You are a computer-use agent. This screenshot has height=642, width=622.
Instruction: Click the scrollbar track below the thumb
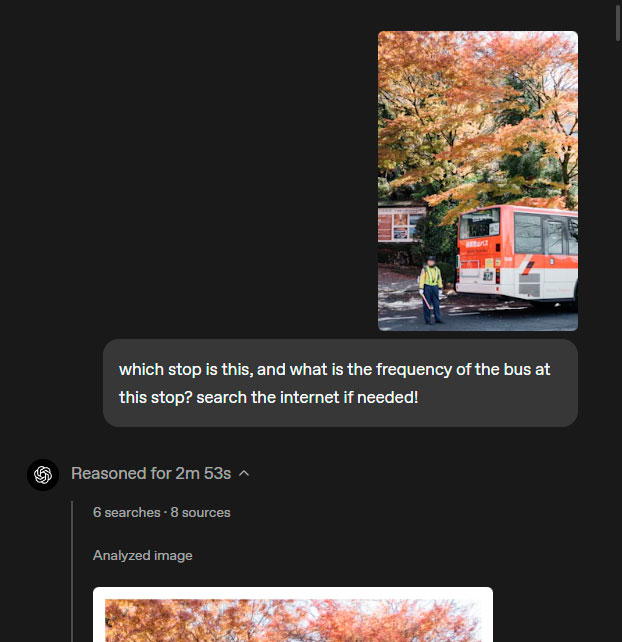coord(618,328)
